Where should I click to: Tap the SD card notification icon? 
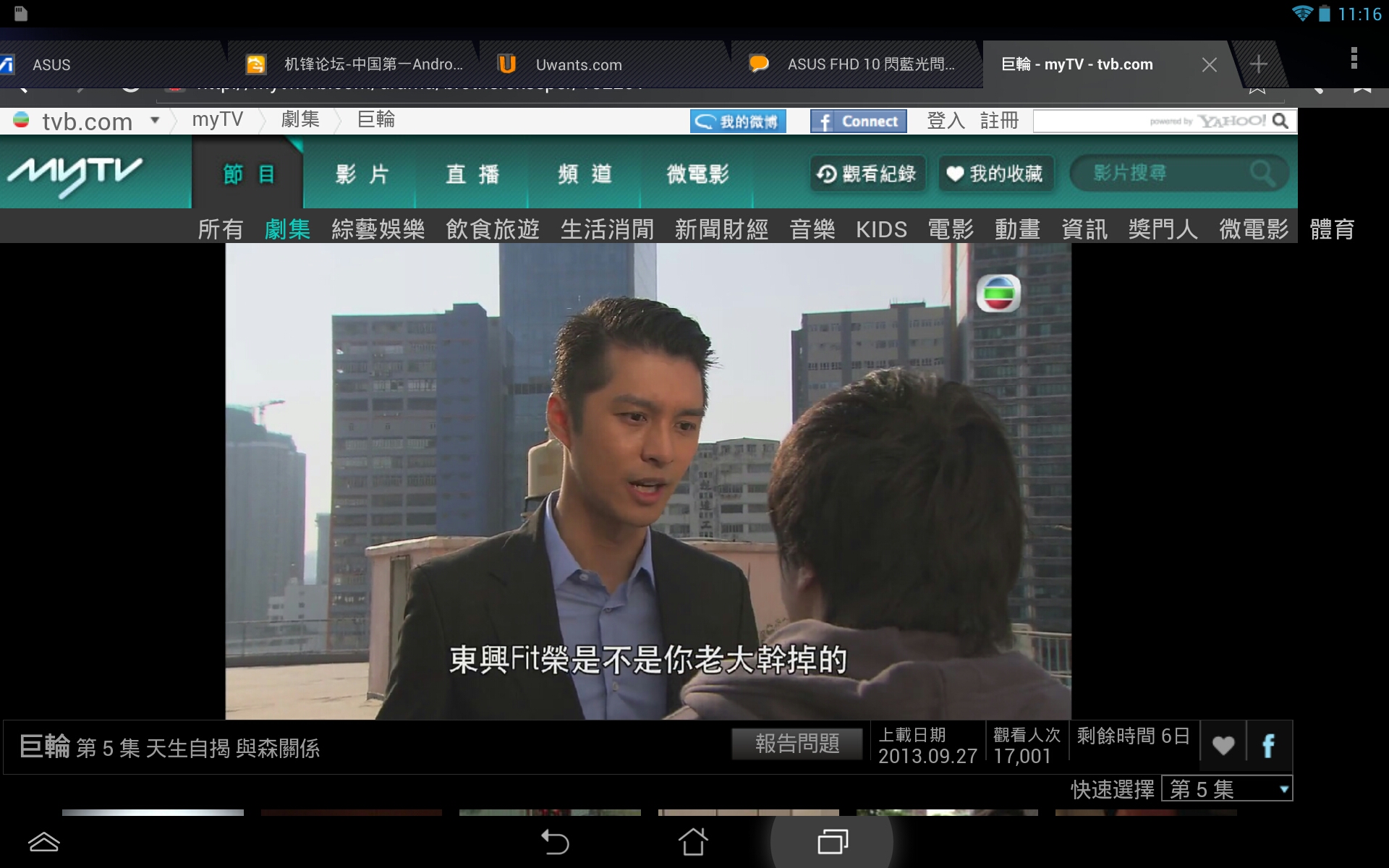(21, 13)
